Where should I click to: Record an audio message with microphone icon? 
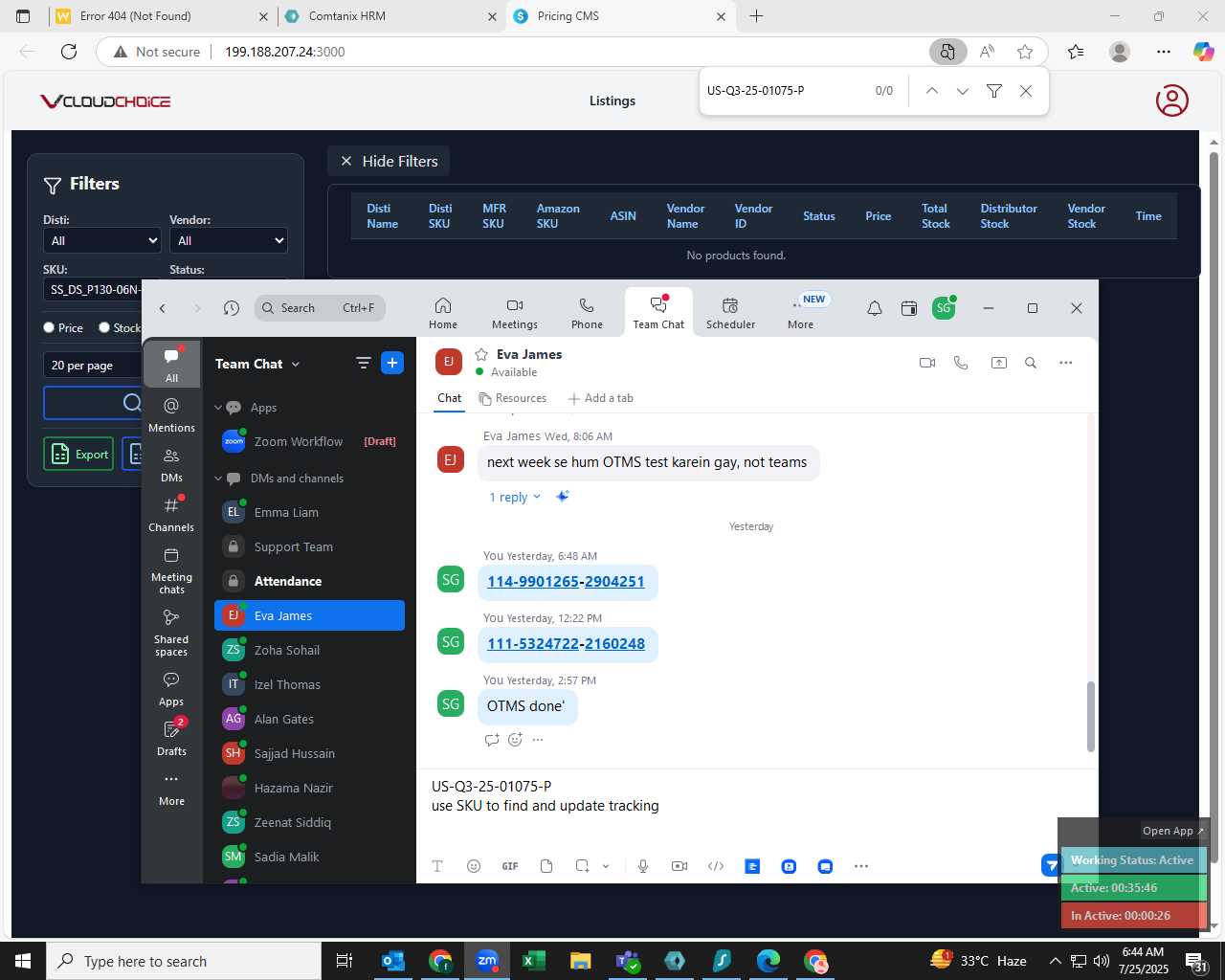pos(643,866)
